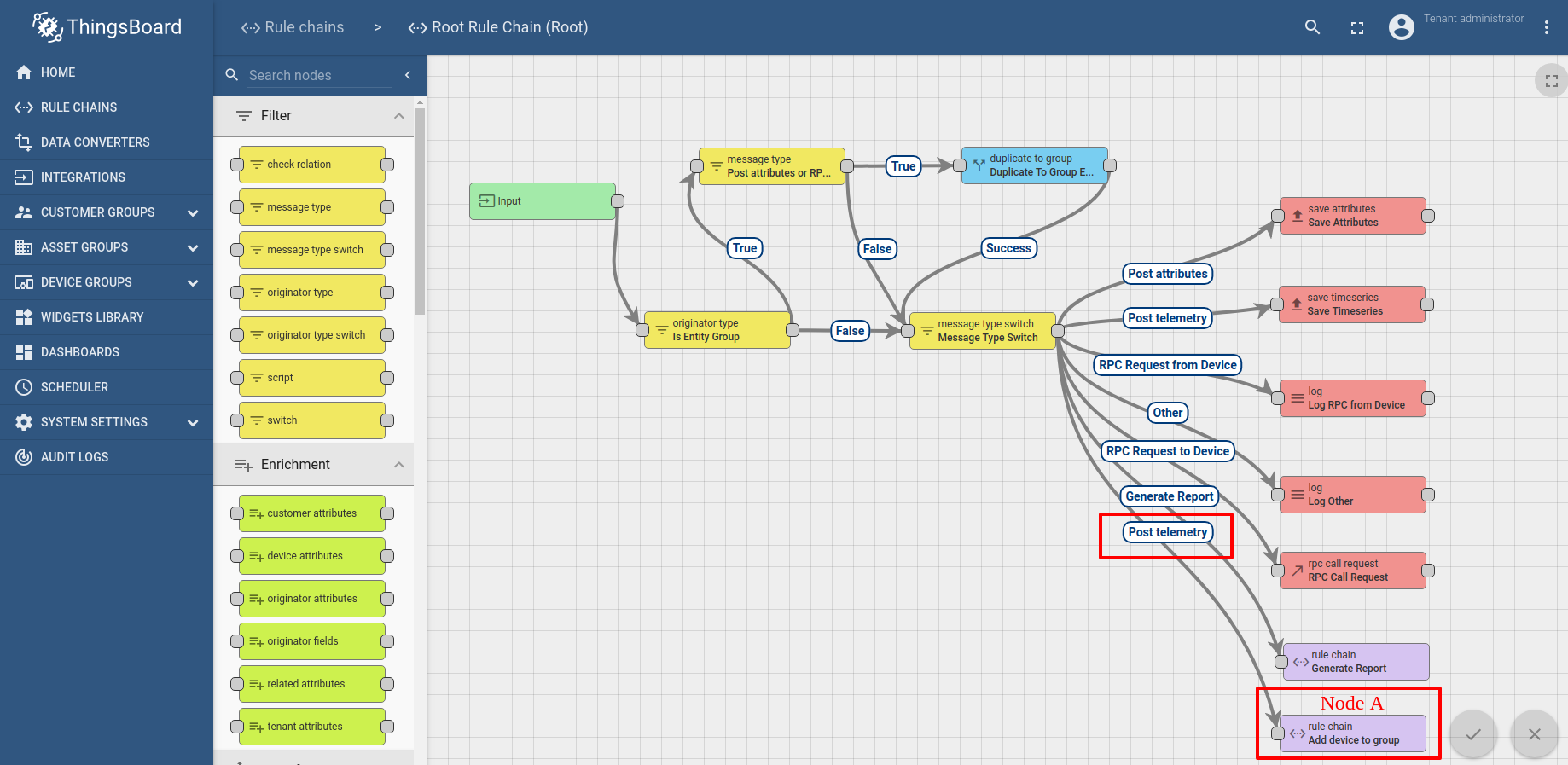Click the Search nodes input field
This screenshot has height=765, width=1568.
click(x=320, y=75)
